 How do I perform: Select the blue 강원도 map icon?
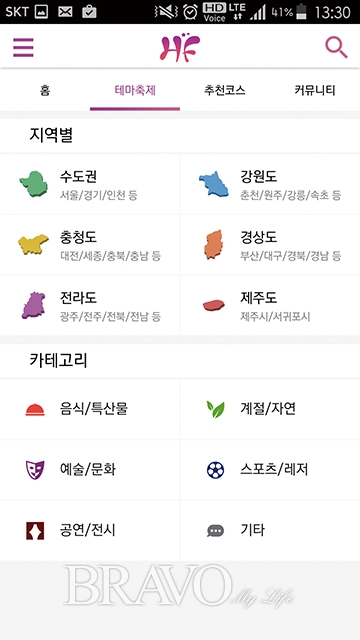pos(213,184)
